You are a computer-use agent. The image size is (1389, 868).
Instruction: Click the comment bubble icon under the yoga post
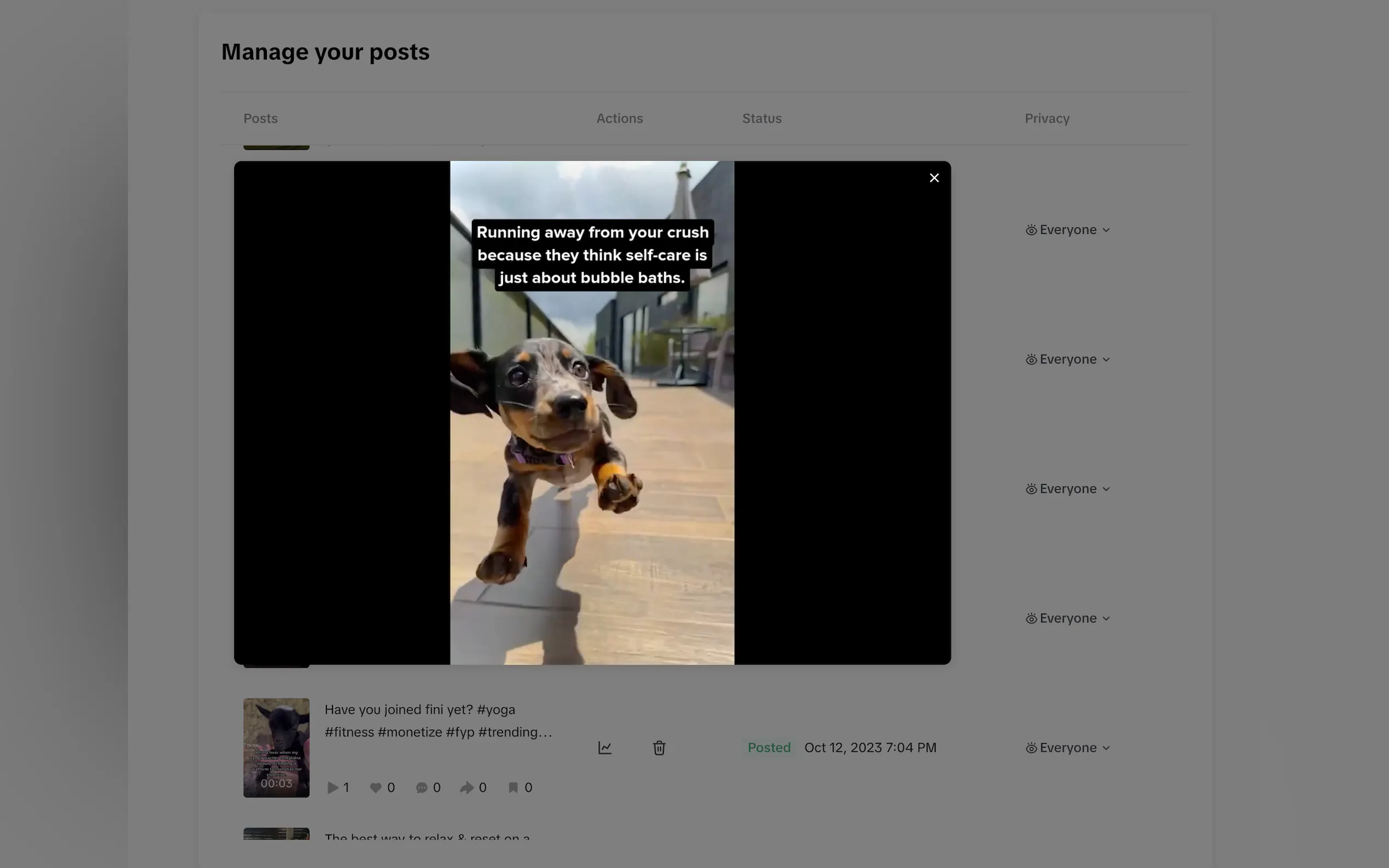coord(422,788)
